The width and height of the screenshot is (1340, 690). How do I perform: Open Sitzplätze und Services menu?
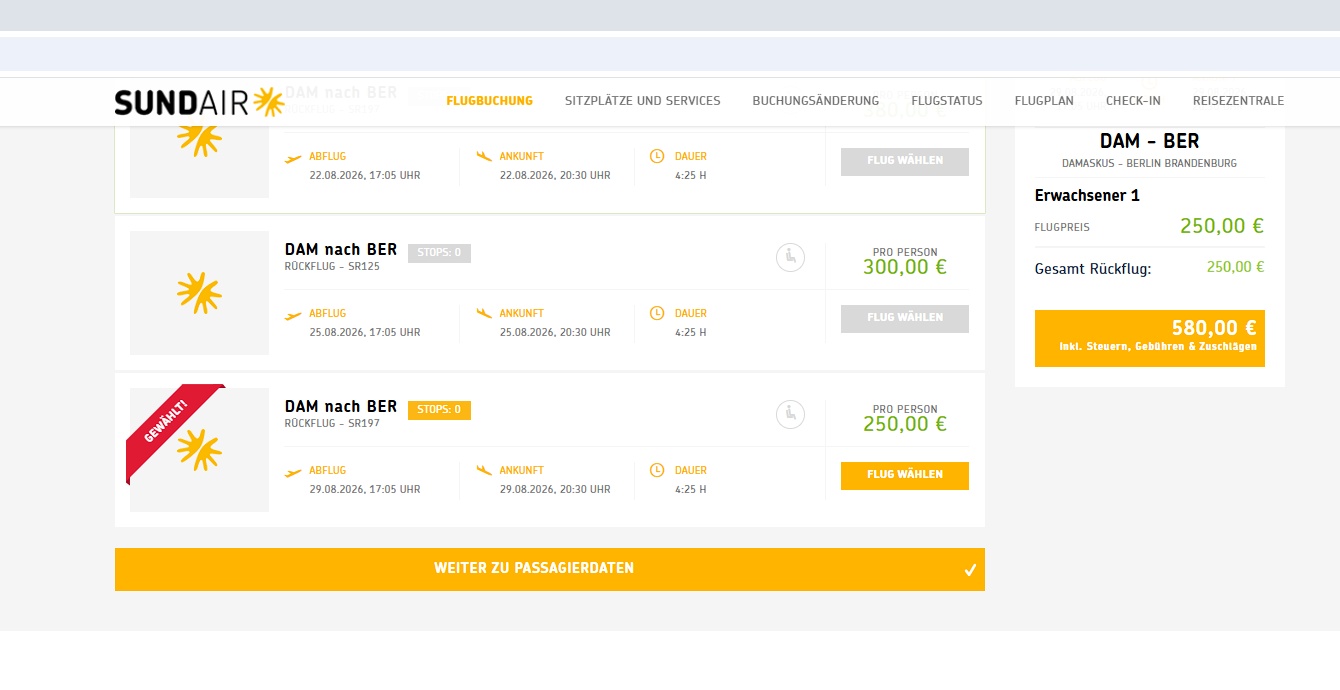tap(642, 101)
